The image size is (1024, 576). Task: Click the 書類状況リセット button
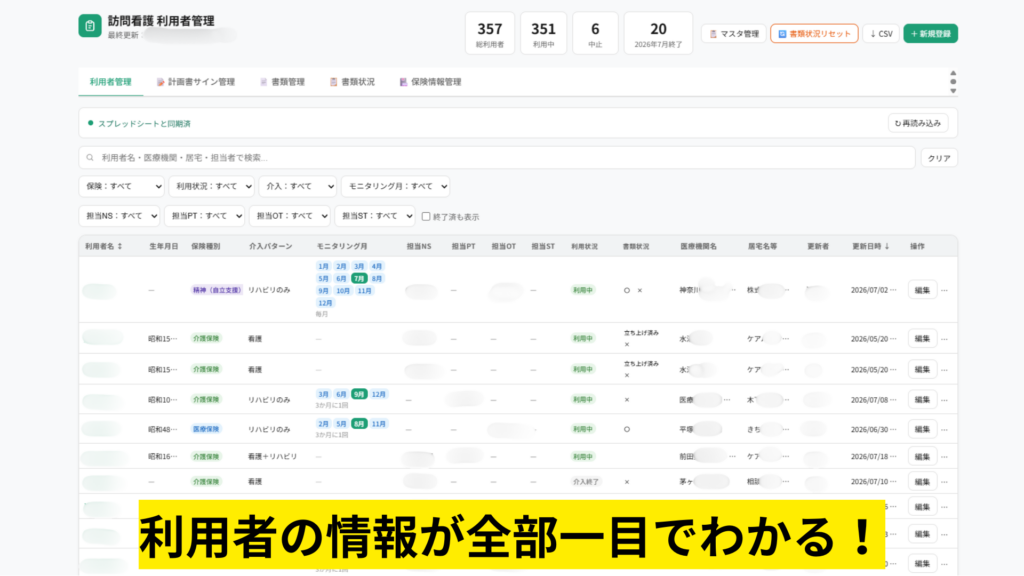click(x=814, y=33)
